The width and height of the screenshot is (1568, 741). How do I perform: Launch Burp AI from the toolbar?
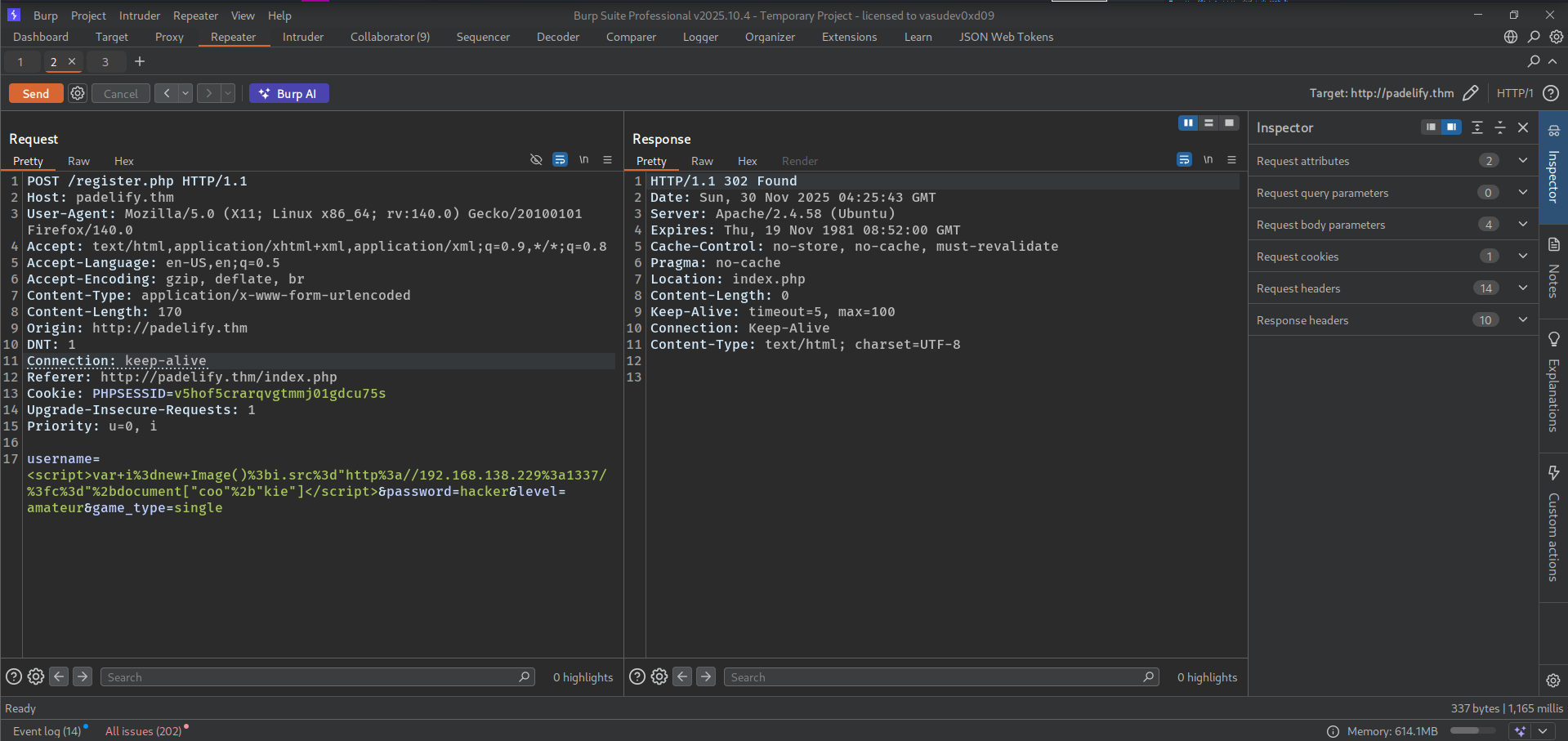(x=288, y=93)
